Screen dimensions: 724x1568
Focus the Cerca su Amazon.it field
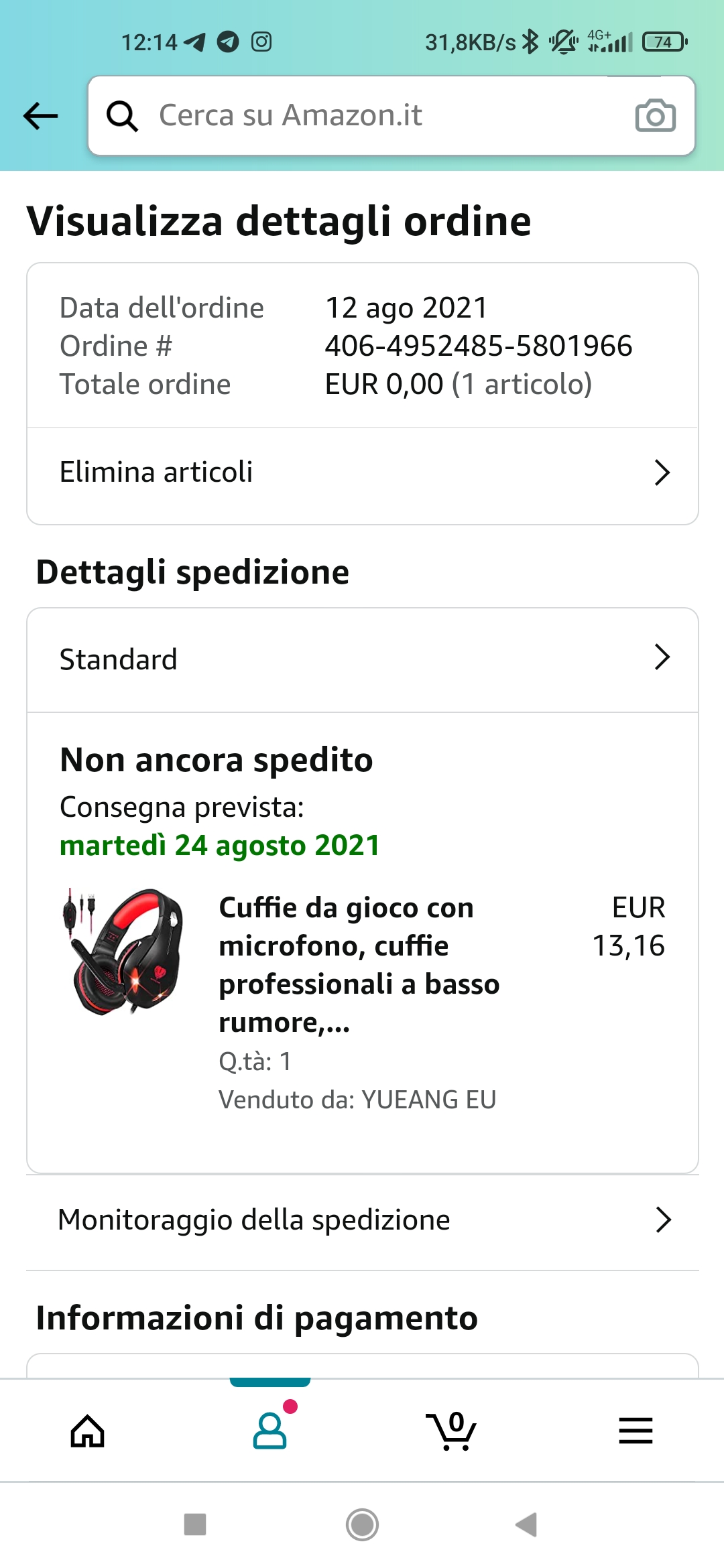tap(391, 116)
